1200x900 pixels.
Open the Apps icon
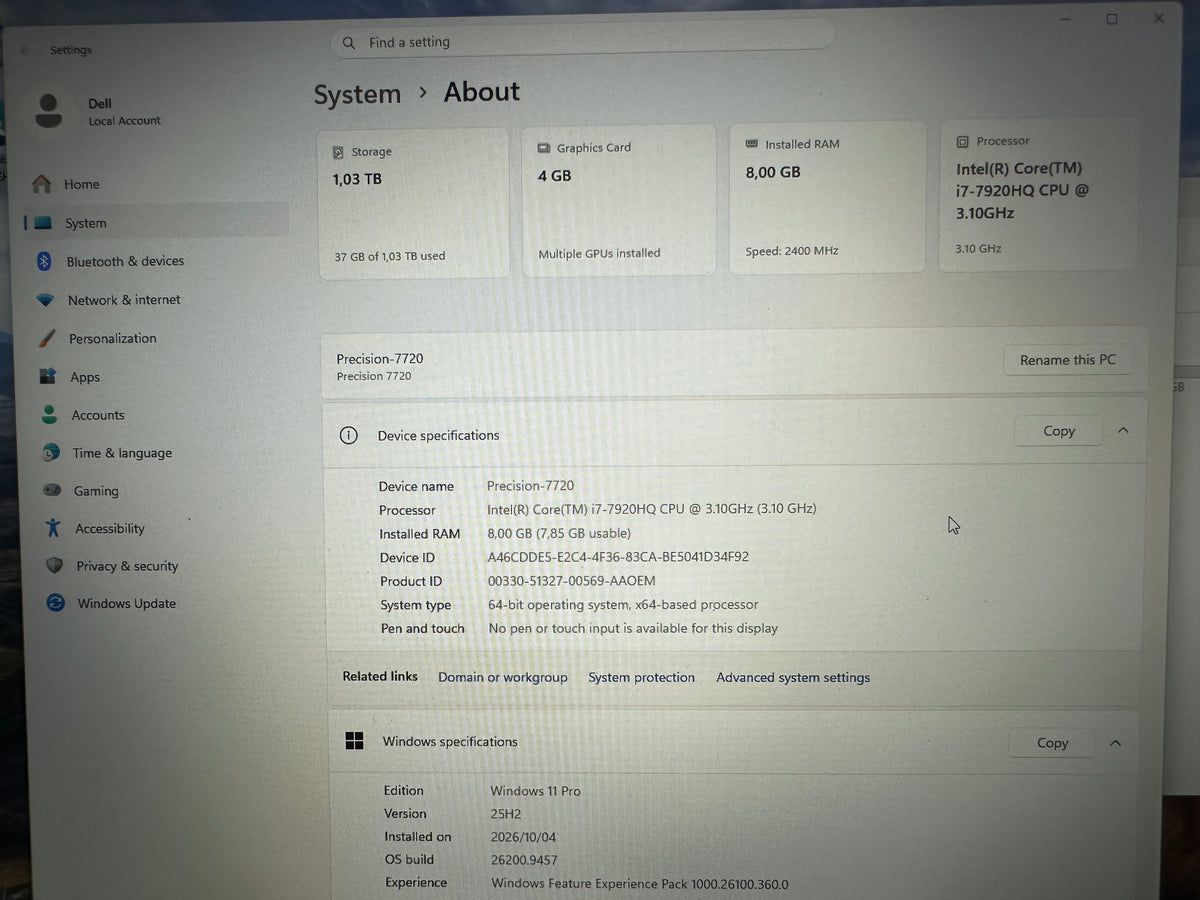point(47,377)
